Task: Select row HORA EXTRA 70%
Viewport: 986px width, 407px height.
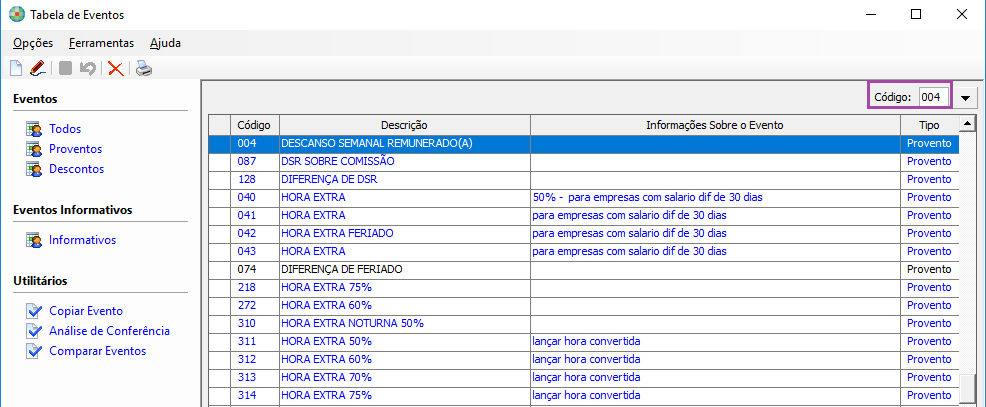Action: [x=584, y=377]
